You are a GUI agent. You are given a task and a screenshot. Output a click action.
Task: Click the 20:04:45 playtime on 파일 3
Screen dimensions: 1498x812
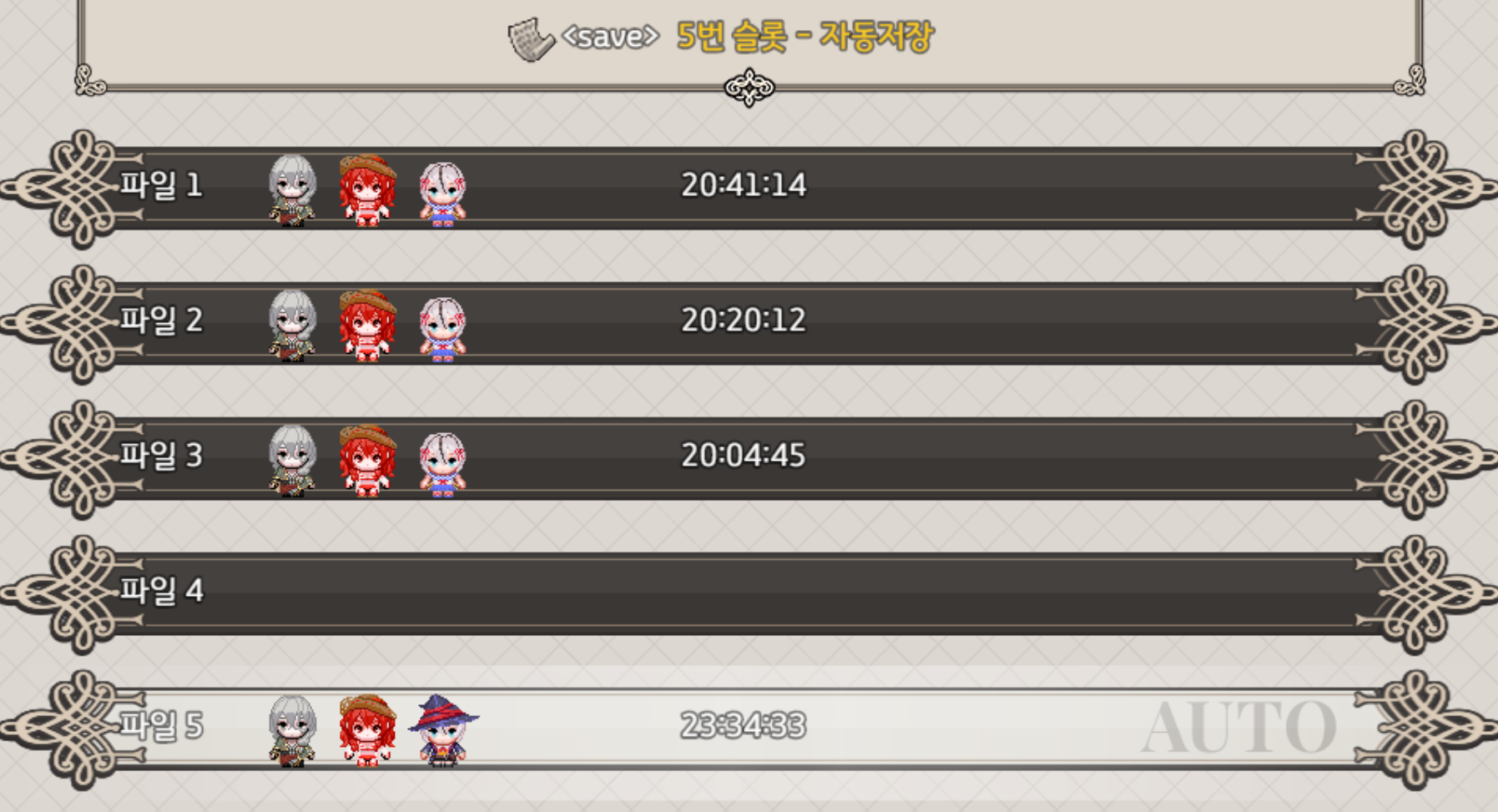click(x=744, y=455)
